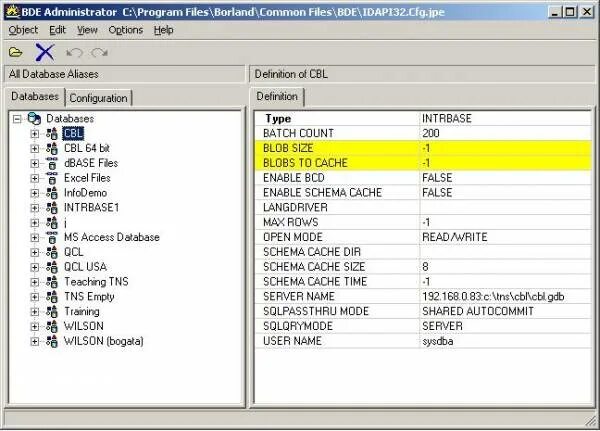Select the CBL alias label
This screenshot has width=600, height=431.
pos(73,133)
